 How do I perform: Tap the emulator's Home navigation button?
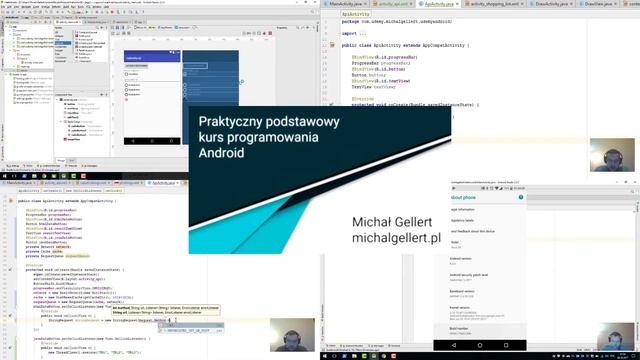(x=480, y=345)
